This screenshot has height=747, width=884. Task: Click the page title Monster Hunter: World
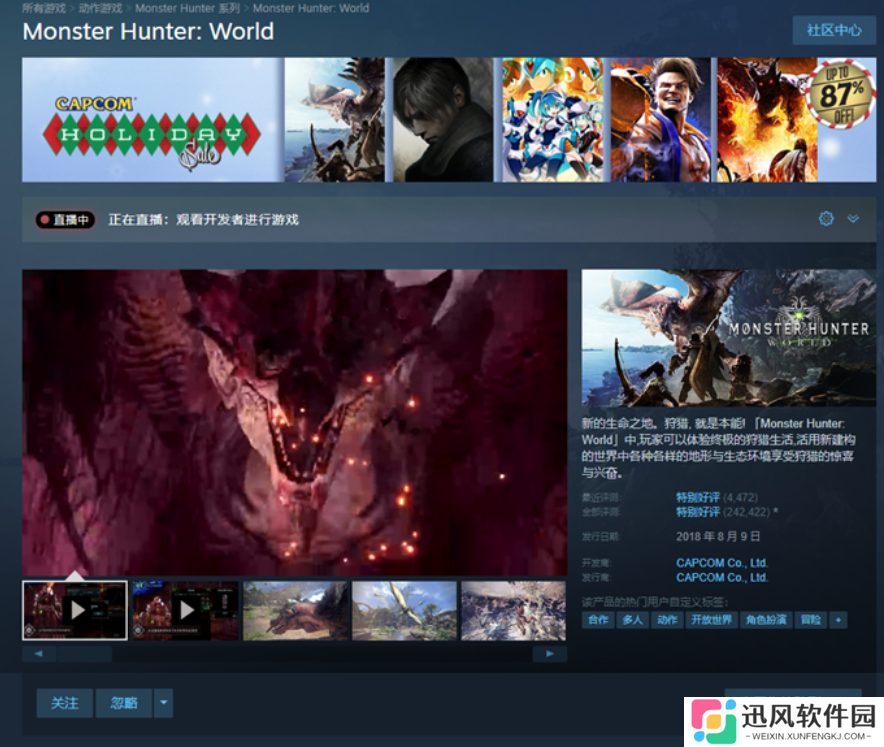(x=148, y=32)
